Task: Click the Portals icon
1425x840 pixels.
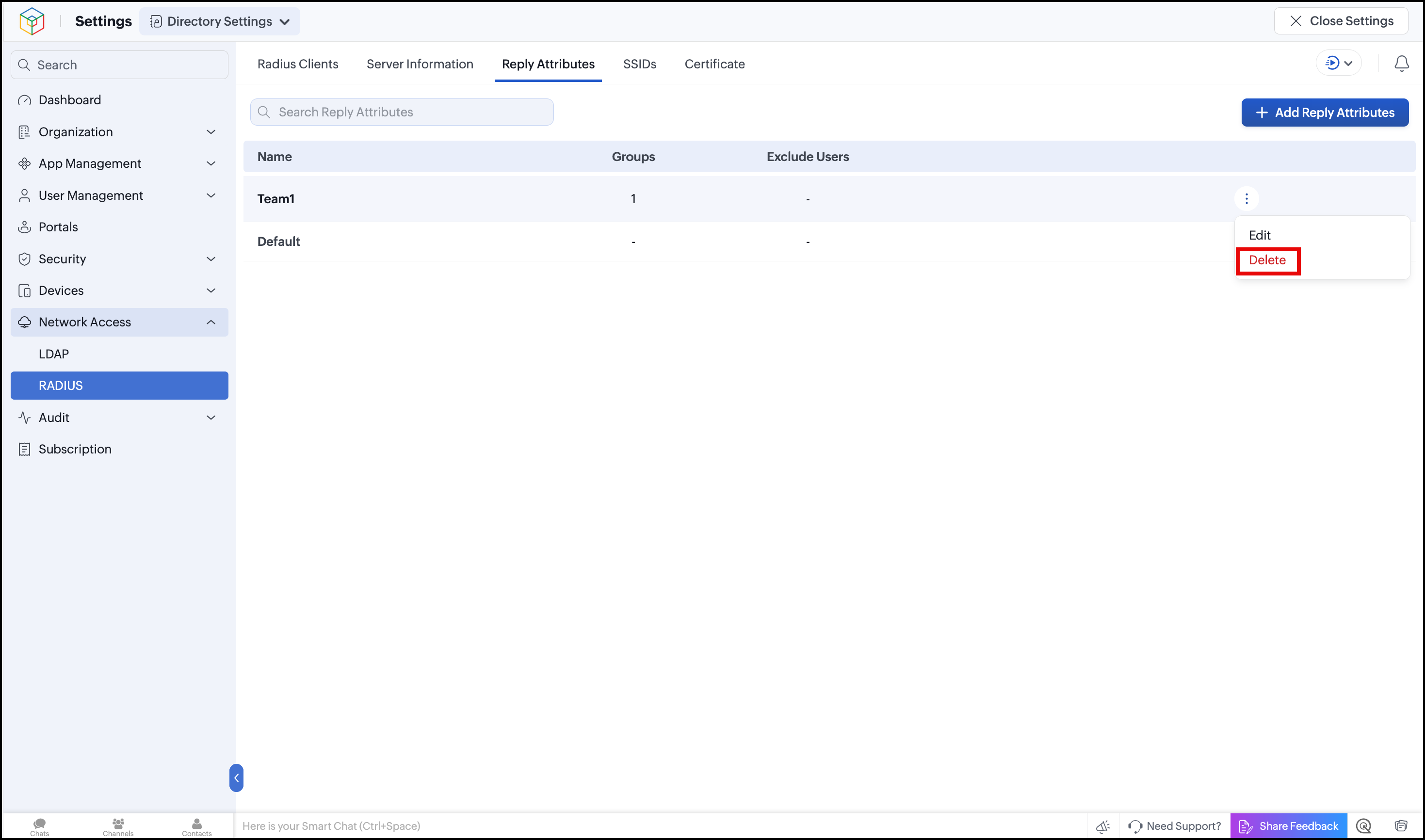Action: pos(24,227)
